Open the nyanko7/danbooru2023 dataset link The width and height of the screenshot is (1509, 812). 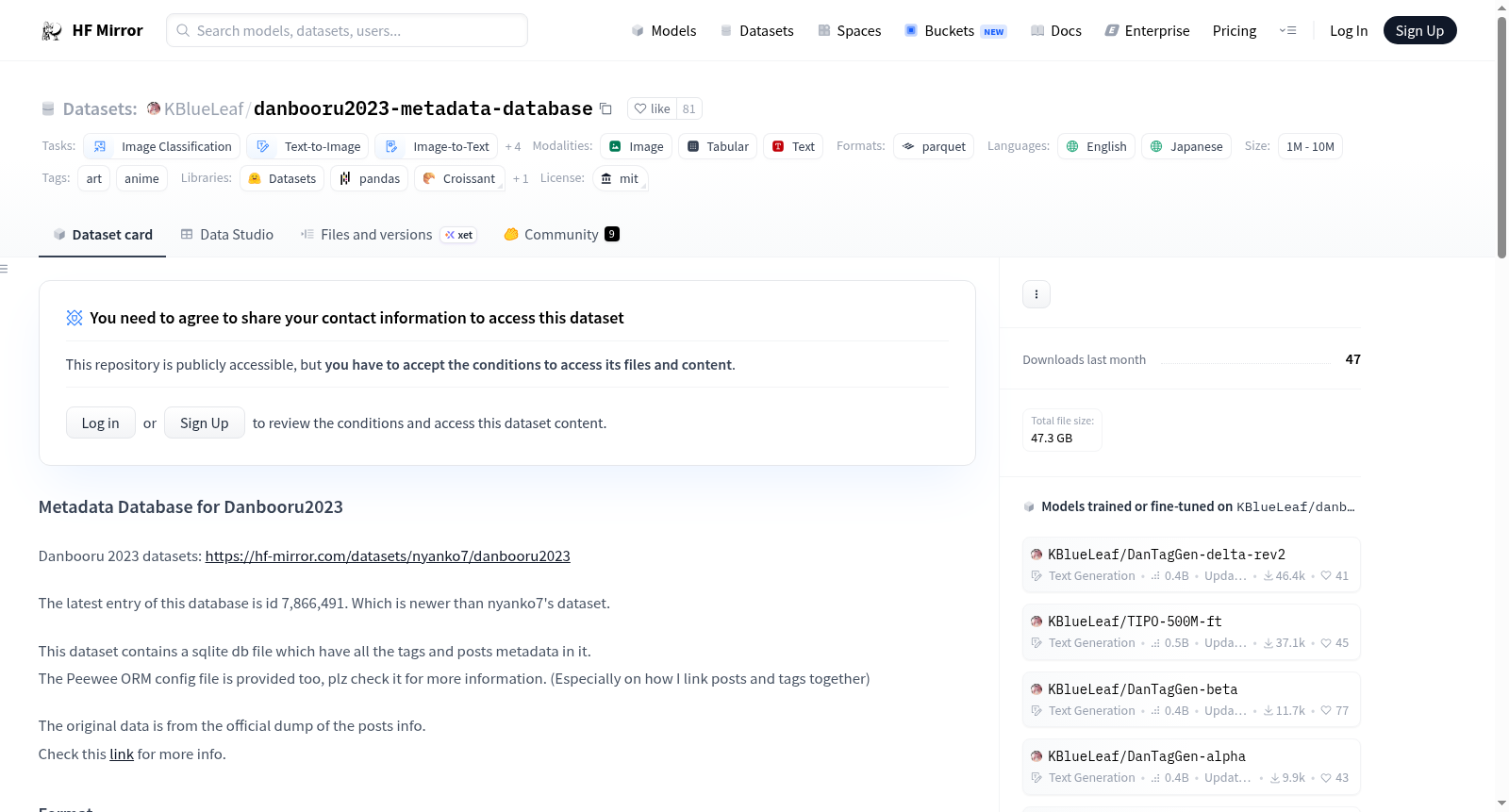[388, 556]
